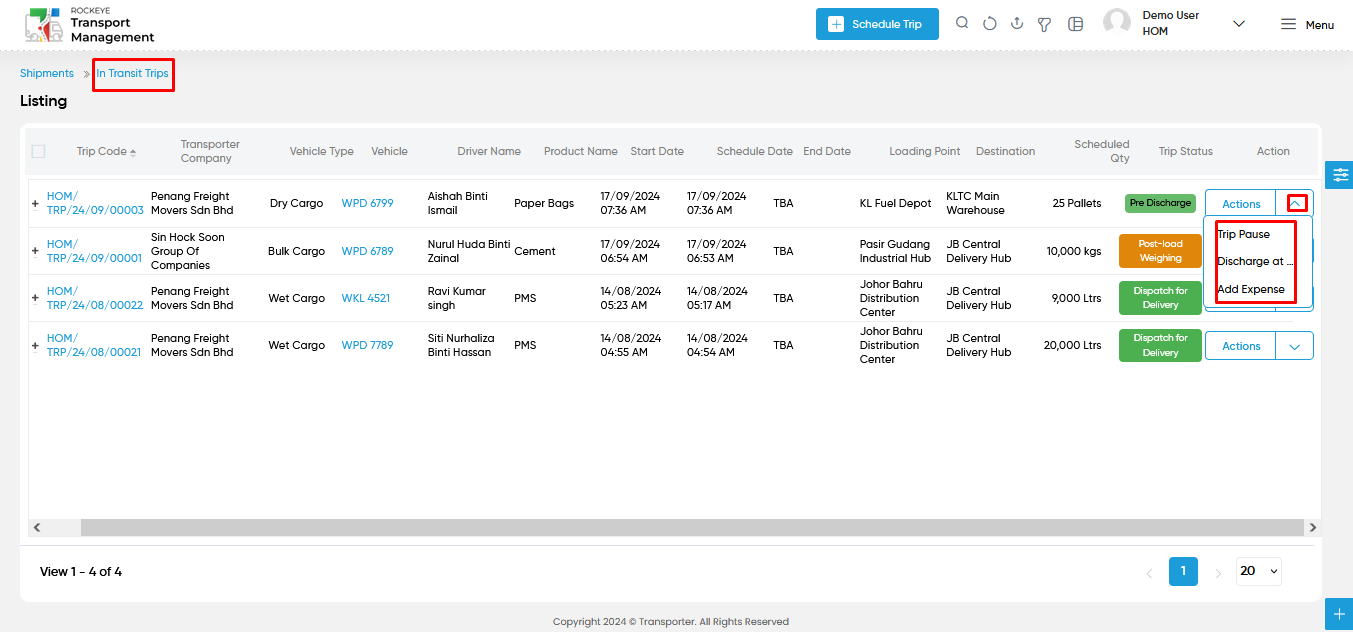Click the Start Date column header
This screenshot has height=632, width=1353.
coord(657,152)
